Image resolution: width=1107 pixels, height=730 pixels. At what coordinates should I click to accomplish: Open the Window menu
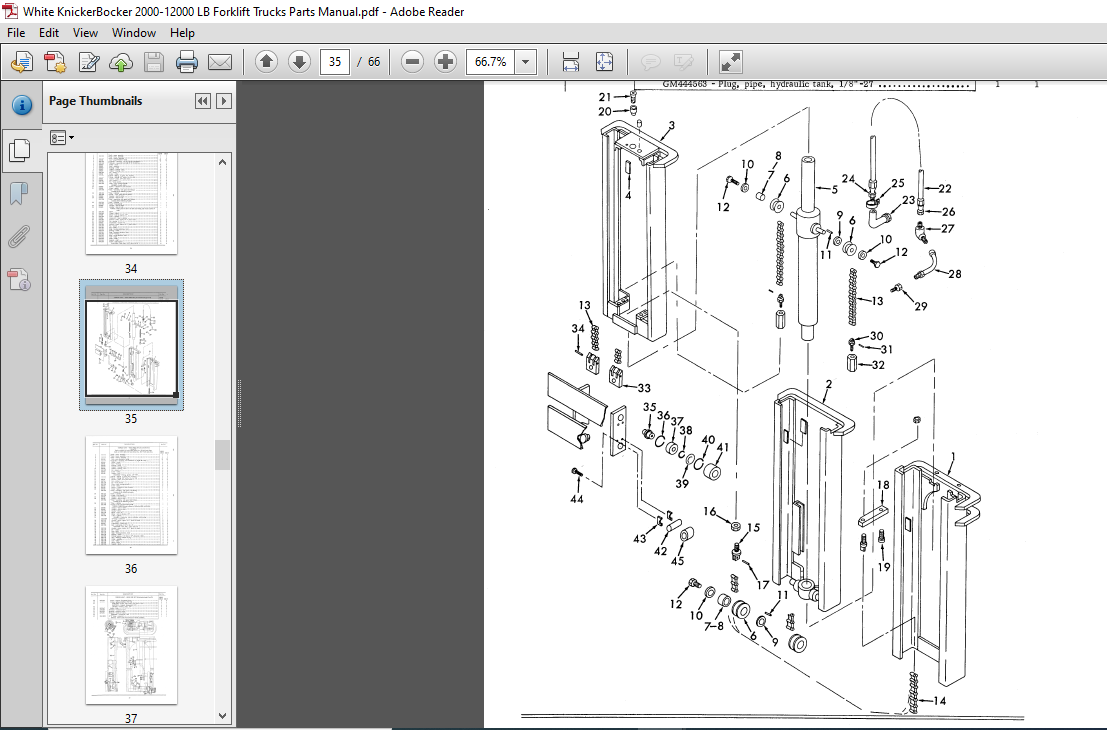coord(133,32)
